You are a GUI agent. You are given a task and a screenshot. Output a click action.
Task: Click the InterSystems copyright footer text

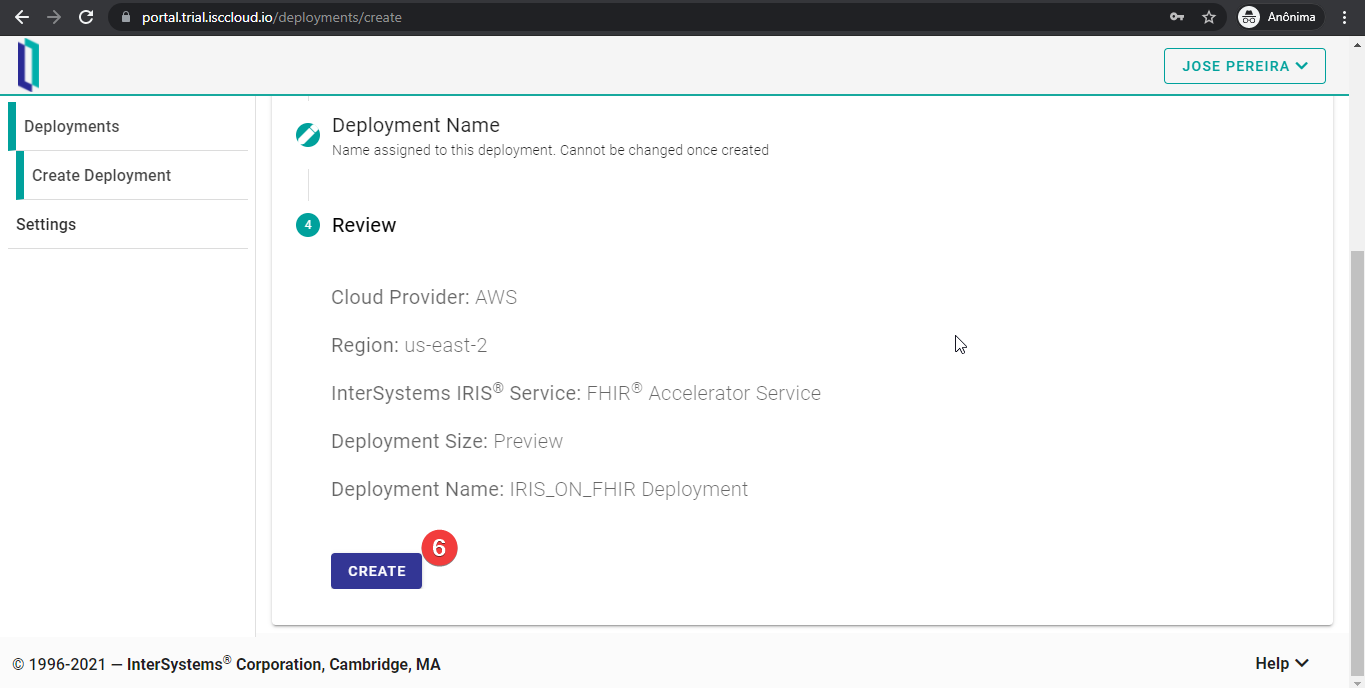(x=226, y=664)
